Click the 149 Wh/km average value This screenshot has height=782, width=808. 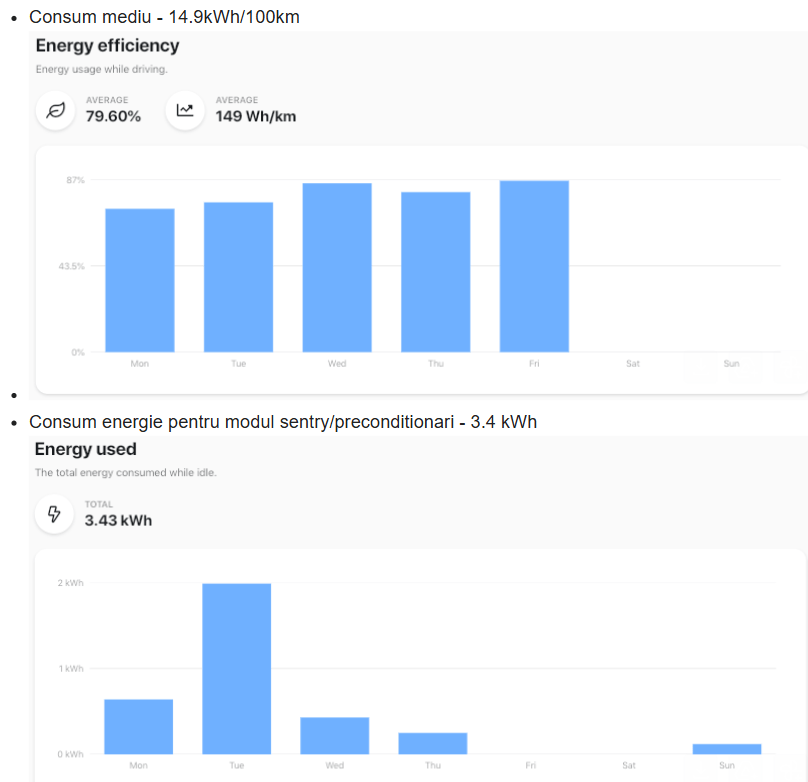(x=256, y=116)
